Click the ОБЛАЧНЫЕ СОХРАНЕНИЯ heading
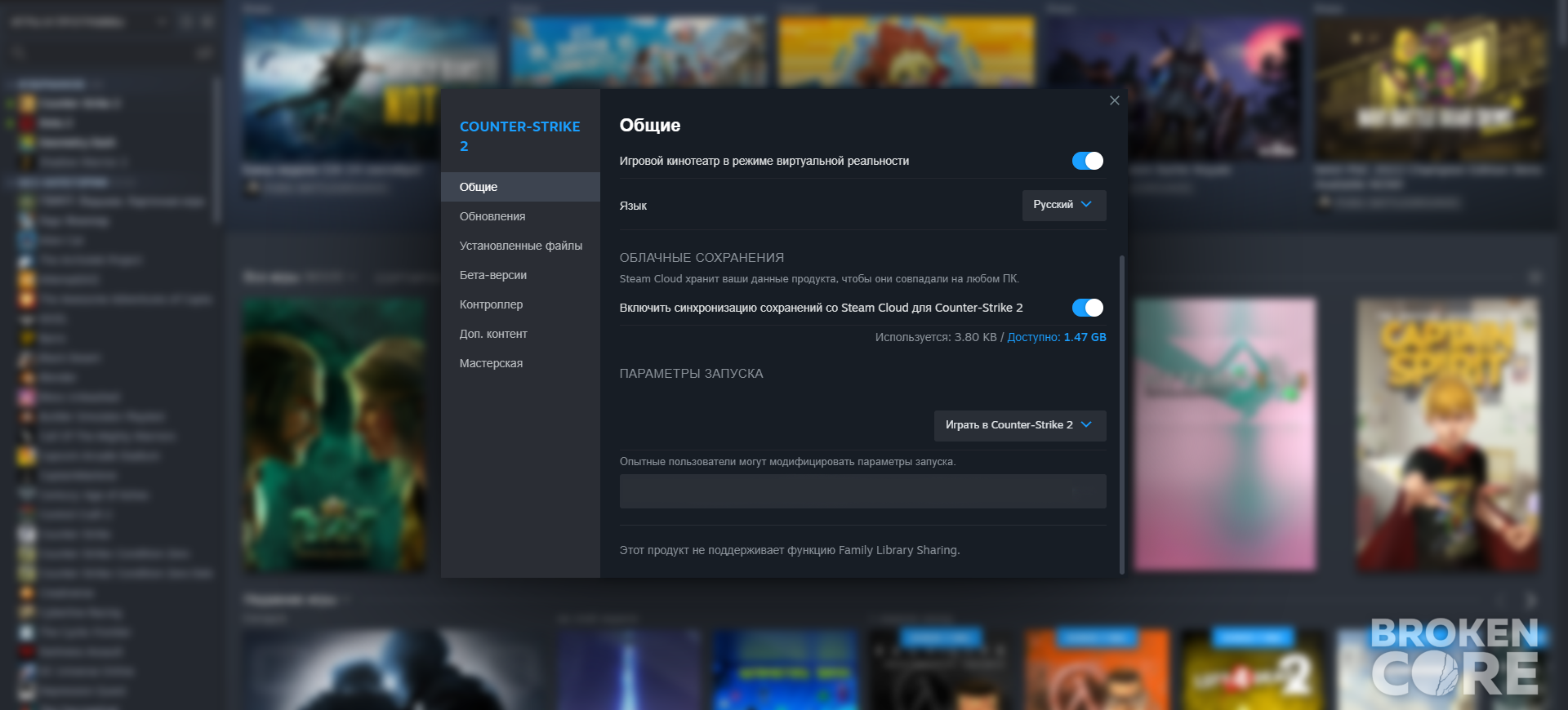Screen dimensions: 1568x710 pos(702,258)
